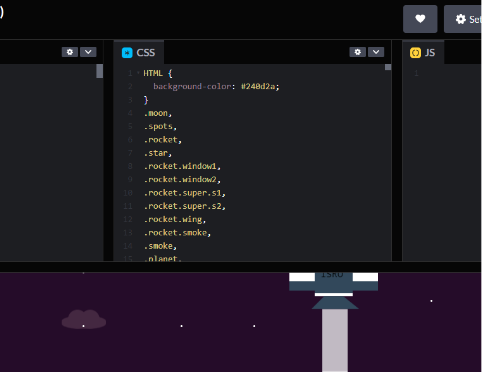Viewport: 482px width, 372px height.
Task: Click the .rocket.window2, line
Action: point(182,179)
